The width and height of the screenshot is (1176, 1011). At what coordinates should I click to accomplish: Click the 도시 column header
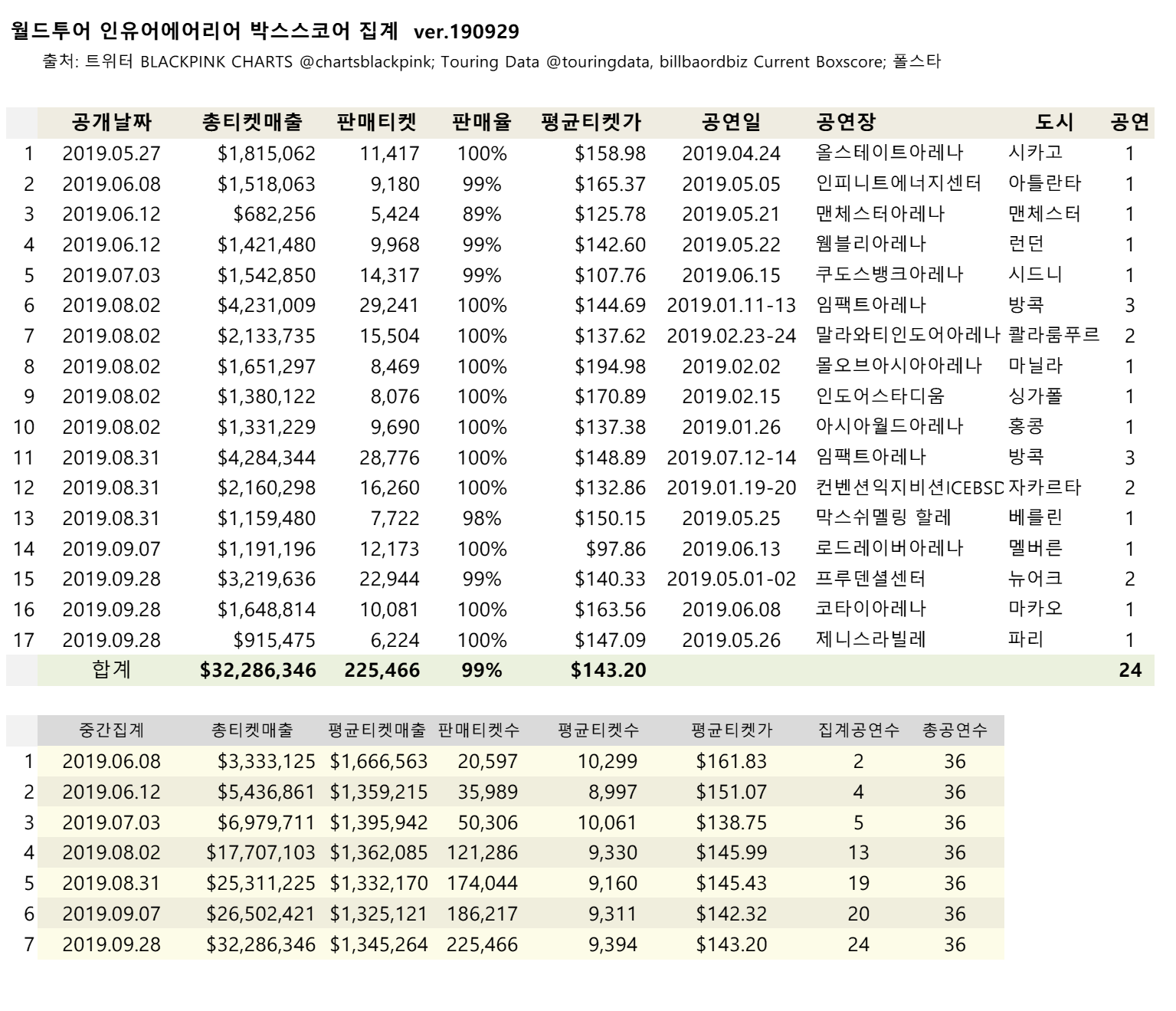1055,122
